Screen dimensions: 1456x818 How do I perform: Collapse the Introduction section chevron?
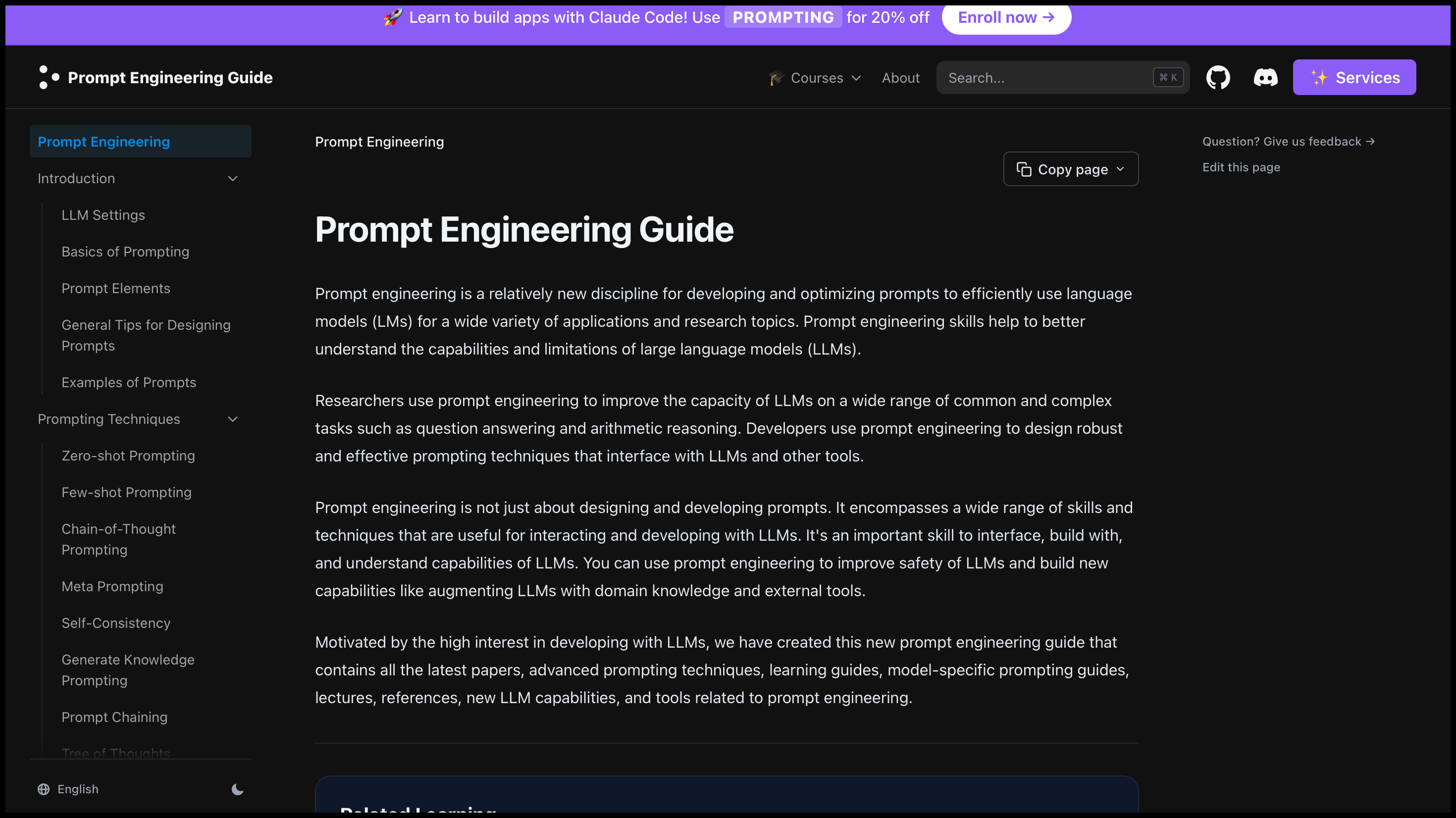[232, 179]
